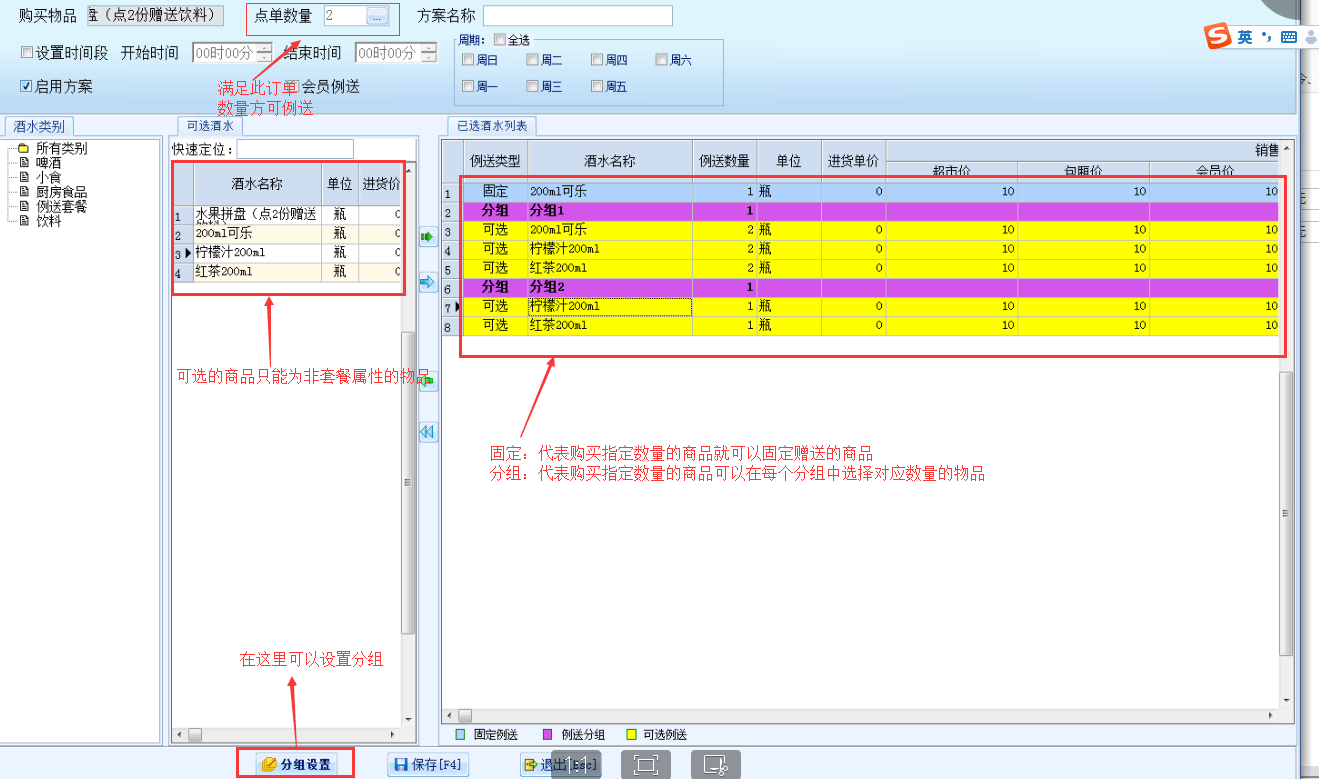
Task: Select the 饮料 category
Action: click(49, 221)
